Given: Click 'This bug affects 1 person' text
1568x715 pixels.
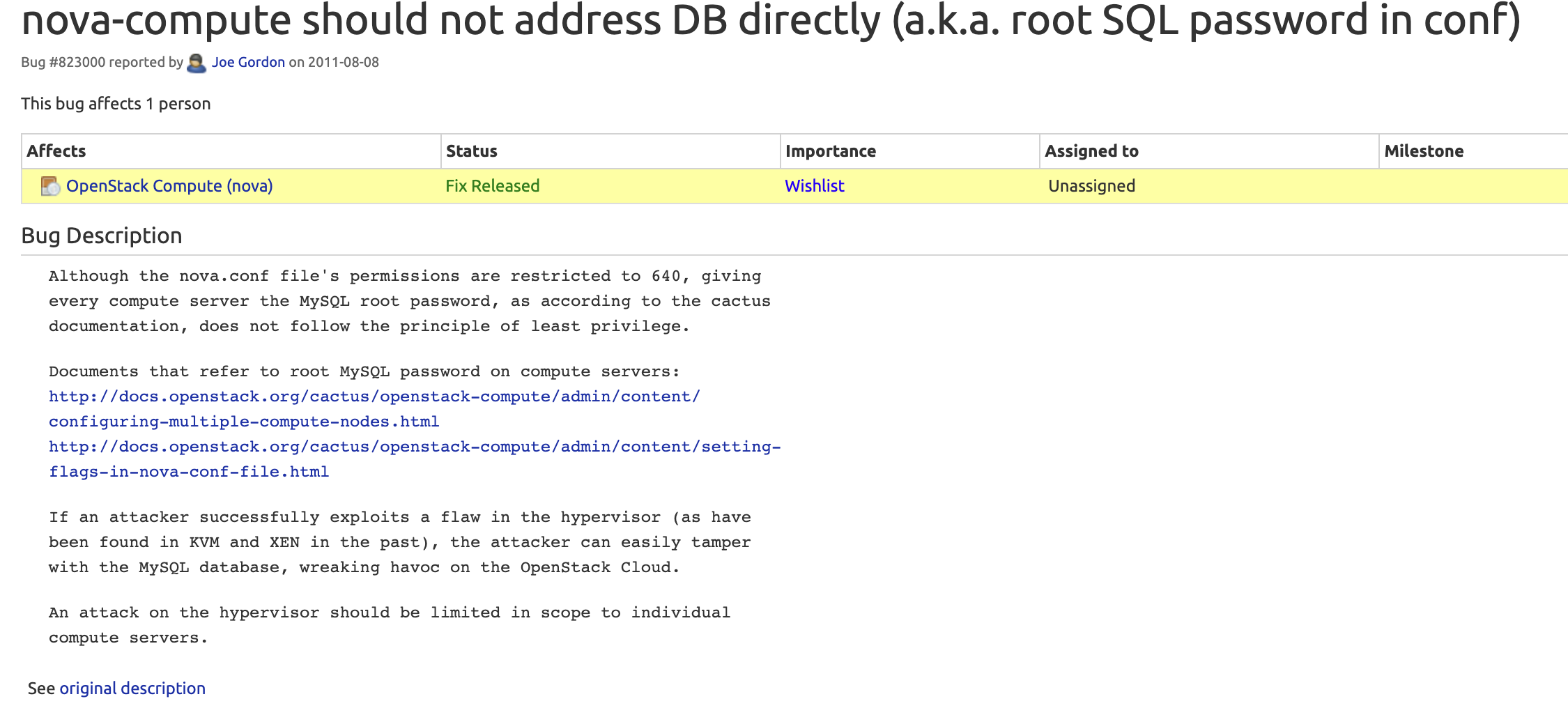Looking at the screenshot, I should pos(116,104).
